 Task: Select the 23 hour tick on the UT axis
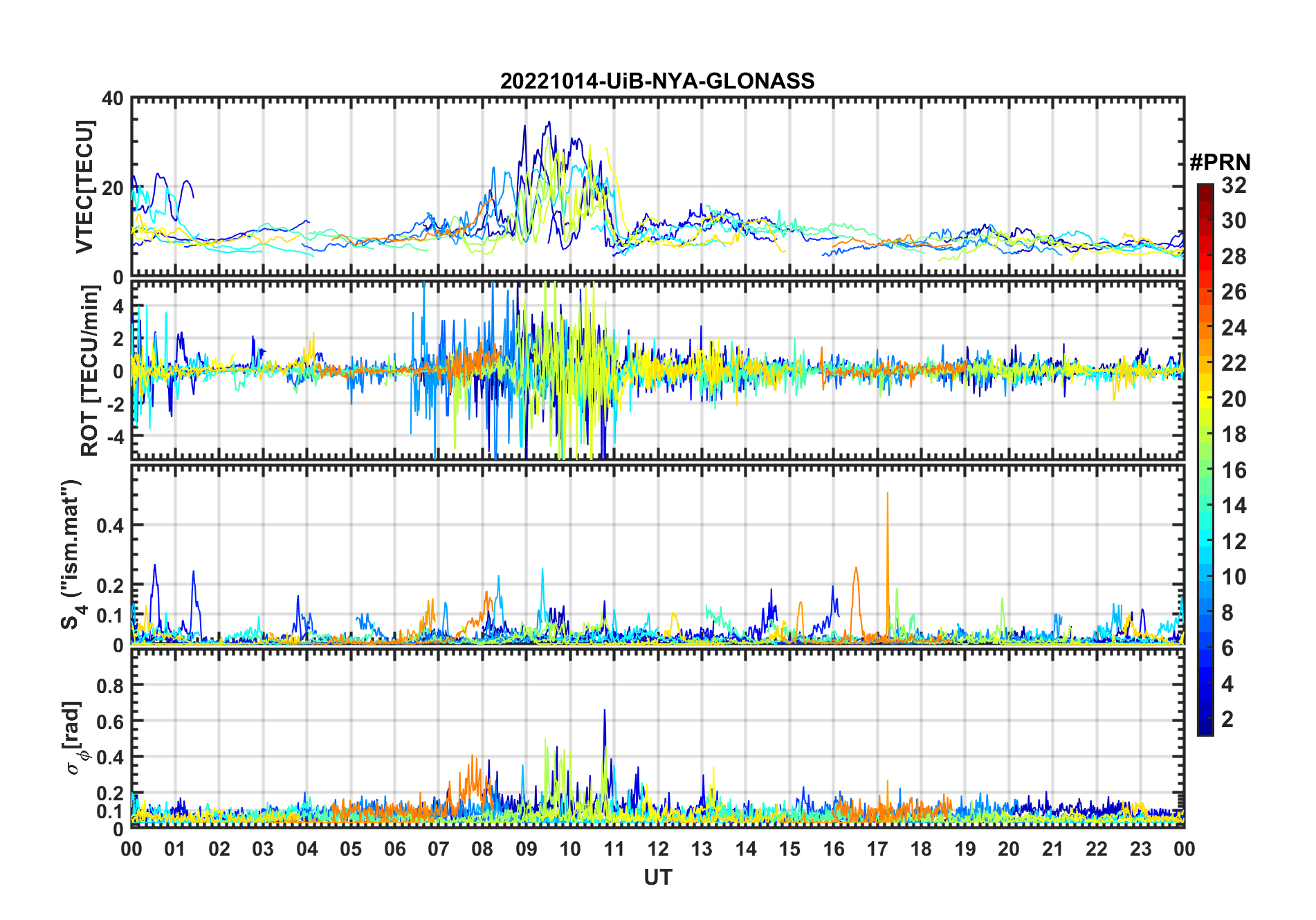tap(1141, 849)
